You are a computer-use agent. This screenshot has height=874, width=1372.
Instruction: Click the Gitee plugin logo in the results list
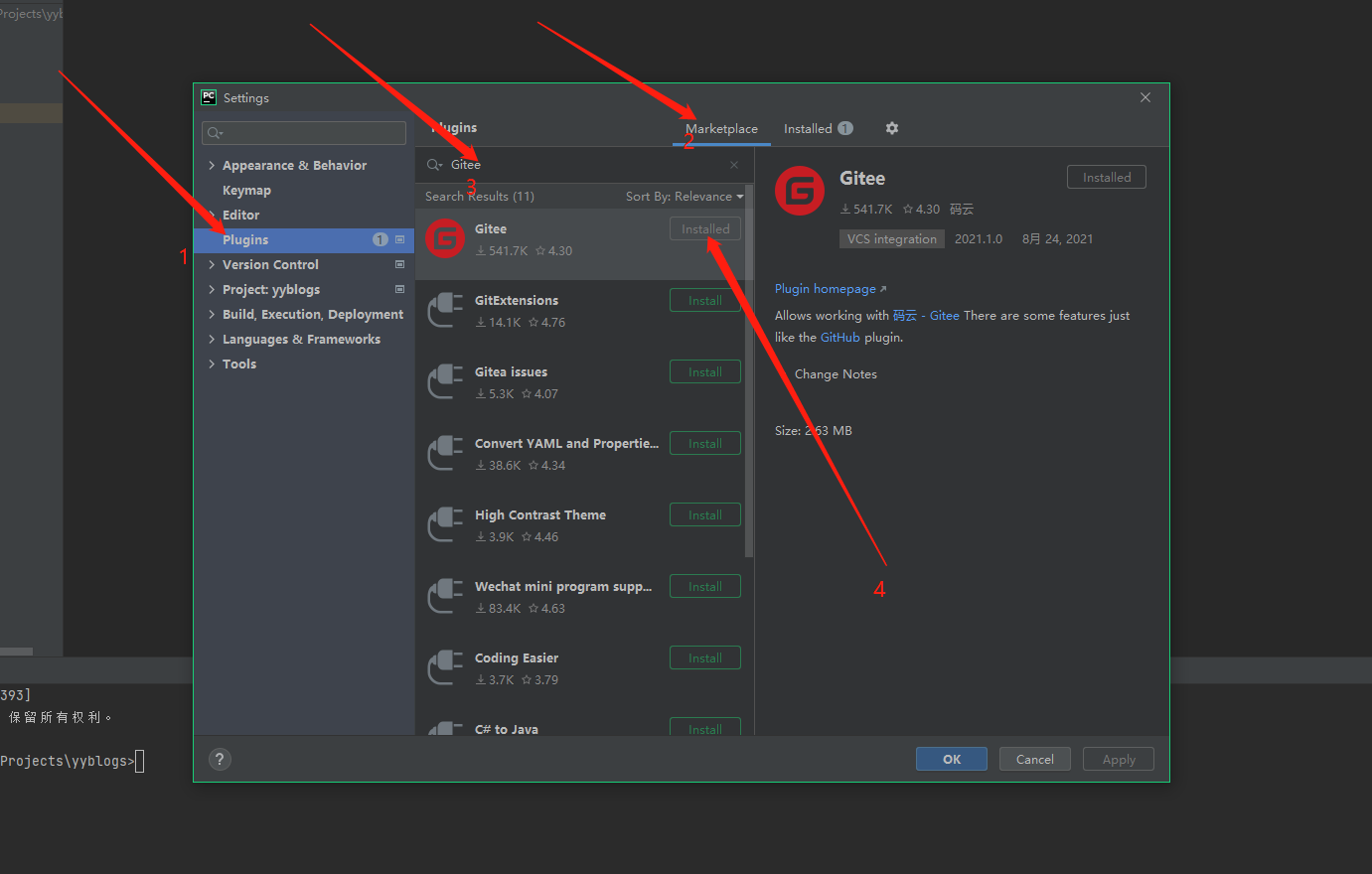(x=444, y=238)
